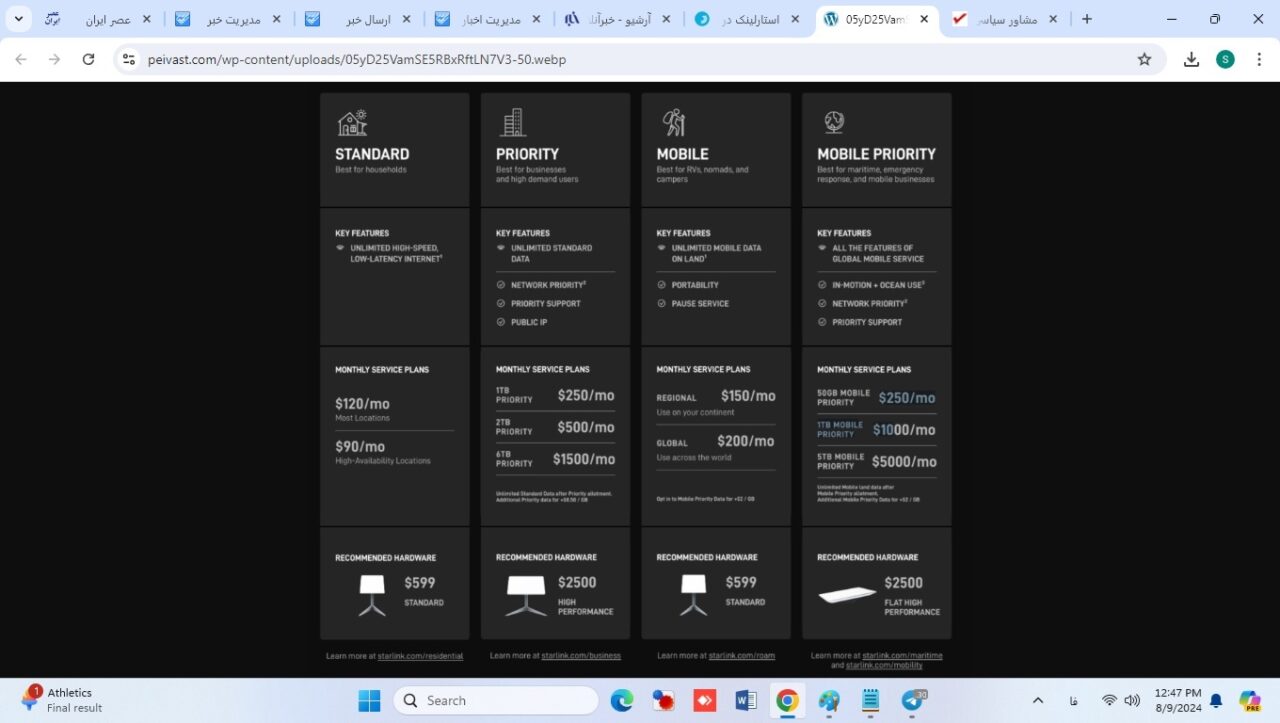Click the starlink.com/business link text

click(x=581, y=656)
